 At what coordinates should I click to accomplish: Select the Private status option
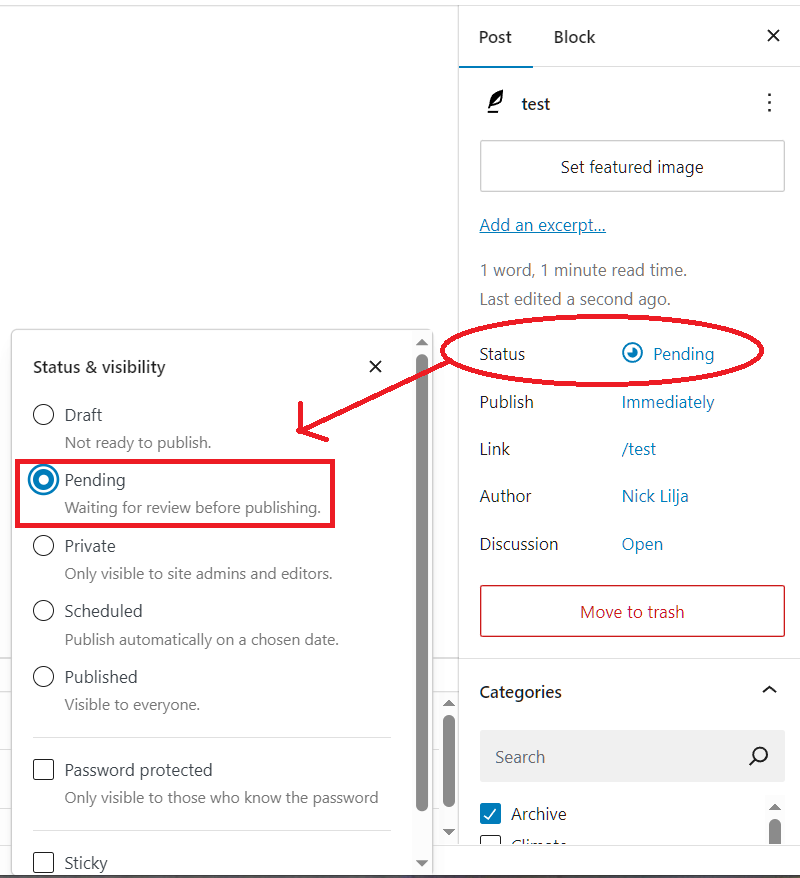(44, 546)
